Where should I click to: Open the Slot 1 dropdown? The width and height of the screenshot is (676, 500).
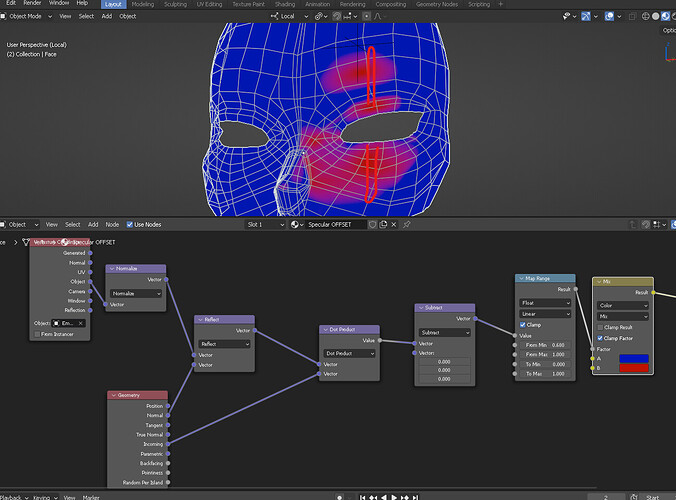(266, 225)
